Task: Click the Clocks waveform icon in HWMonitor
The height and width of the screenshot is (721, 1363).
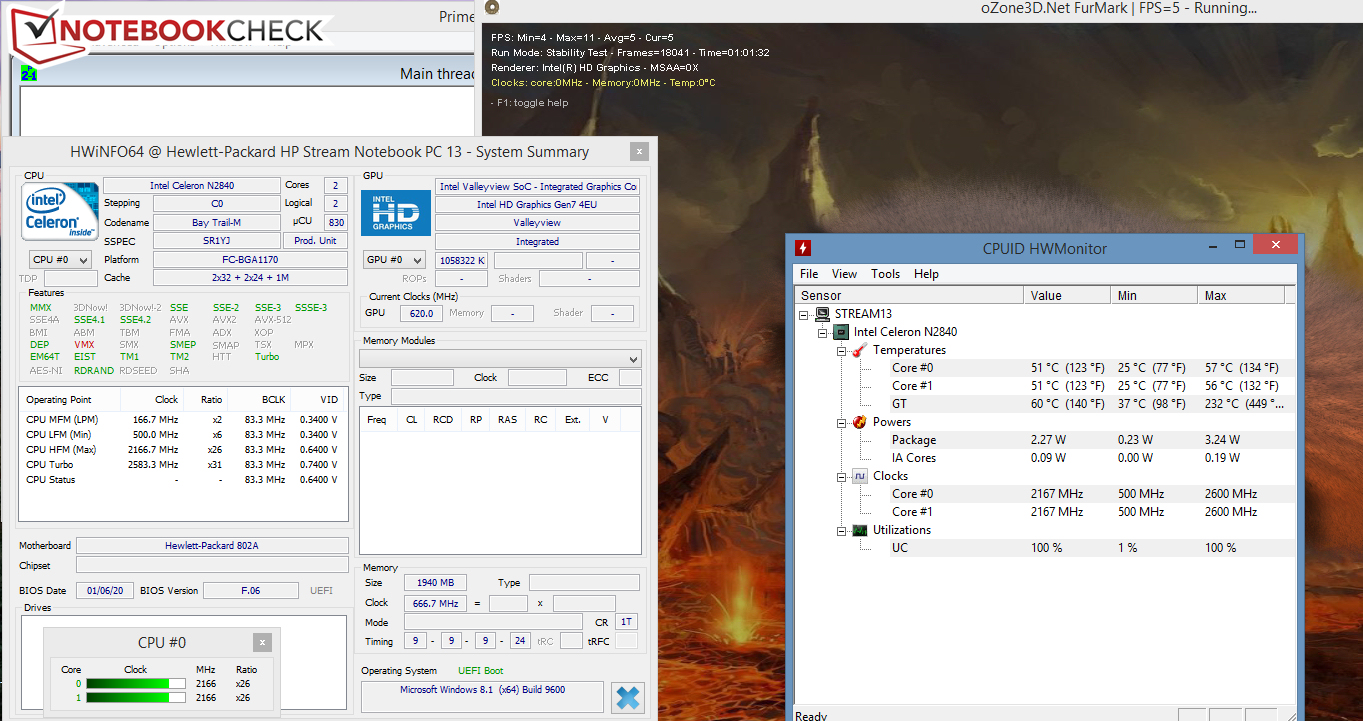Action: click(x=859, y=476)
